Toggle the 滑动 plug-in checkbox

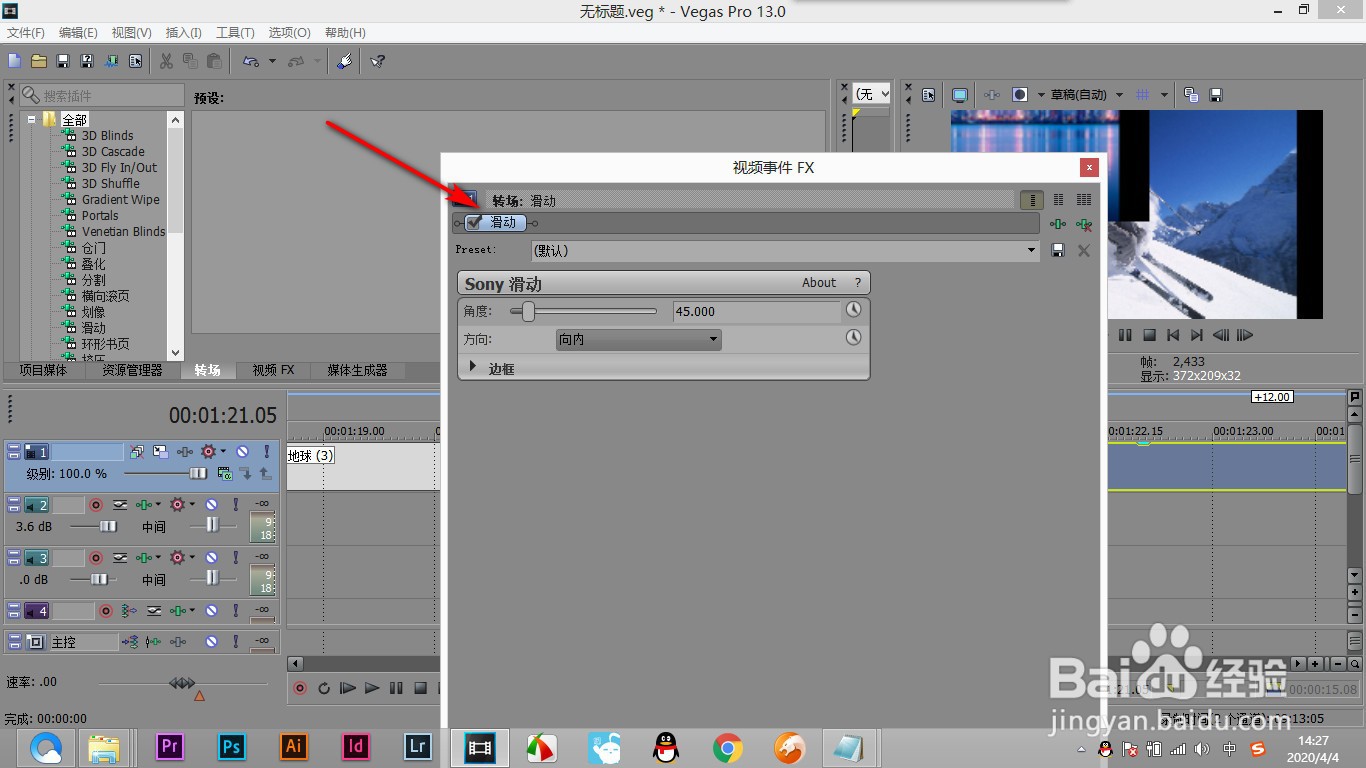click(474, 223)
